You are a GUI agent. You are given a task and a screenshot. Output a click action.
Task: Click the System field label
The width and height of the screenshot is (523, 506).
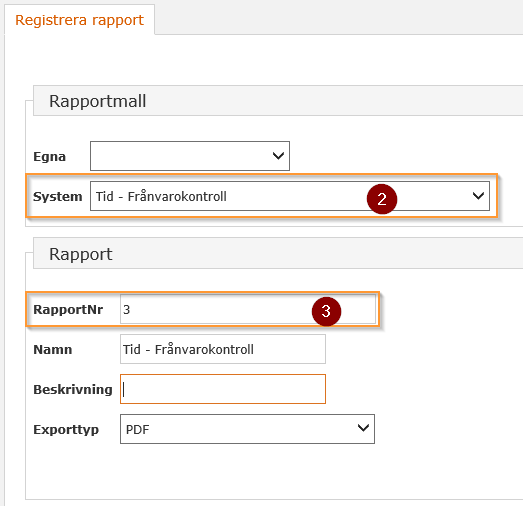[57, 196]
